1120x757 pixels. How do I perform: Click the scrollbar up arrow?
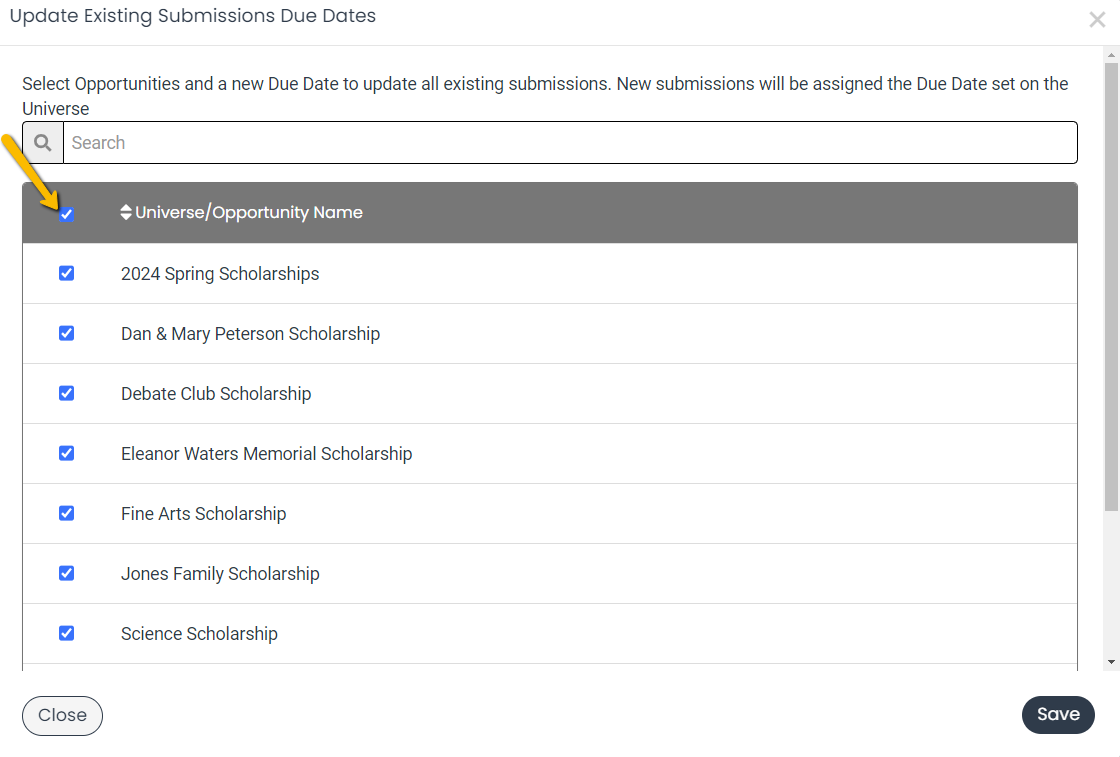(x=1111, y=55)
